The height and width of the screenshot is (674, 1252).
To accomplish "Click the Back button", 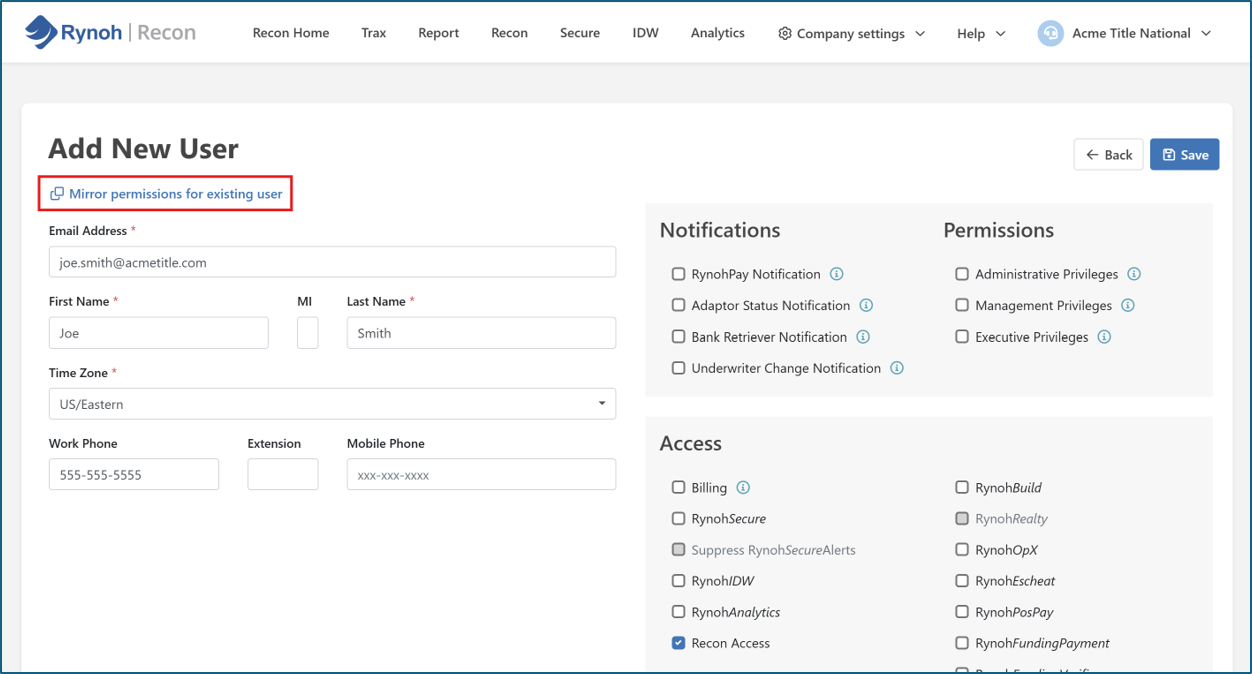I will [1108, 154].
